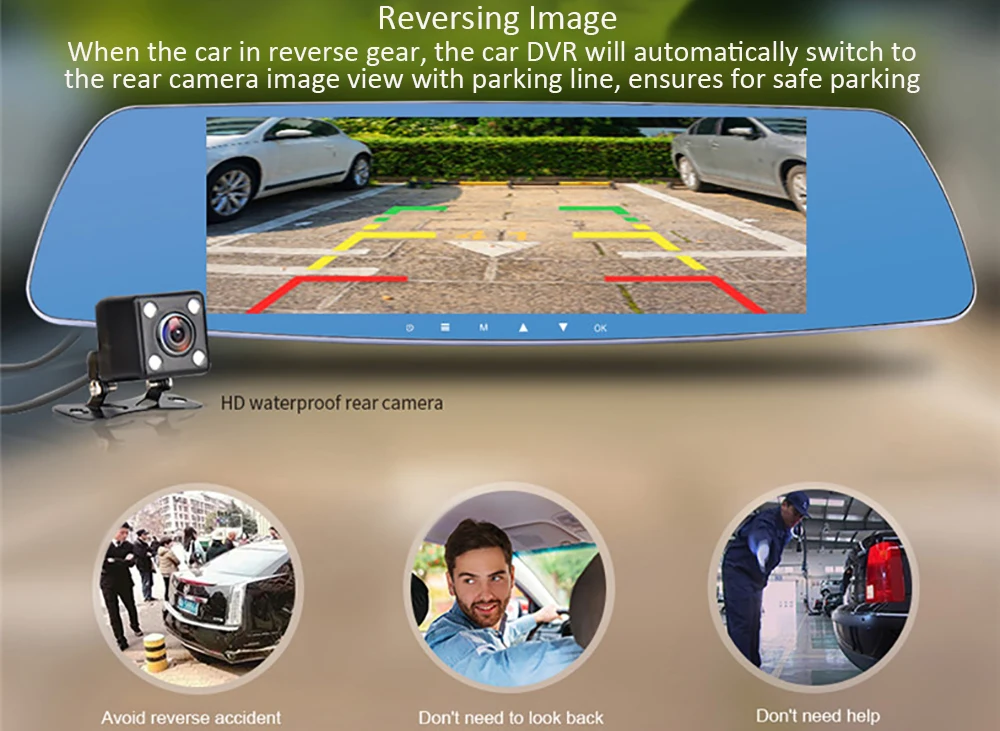Click 'Don't need help' caption
This screenshot has width=1000, height=731.
pyautogui.click(x=818, y=716)
